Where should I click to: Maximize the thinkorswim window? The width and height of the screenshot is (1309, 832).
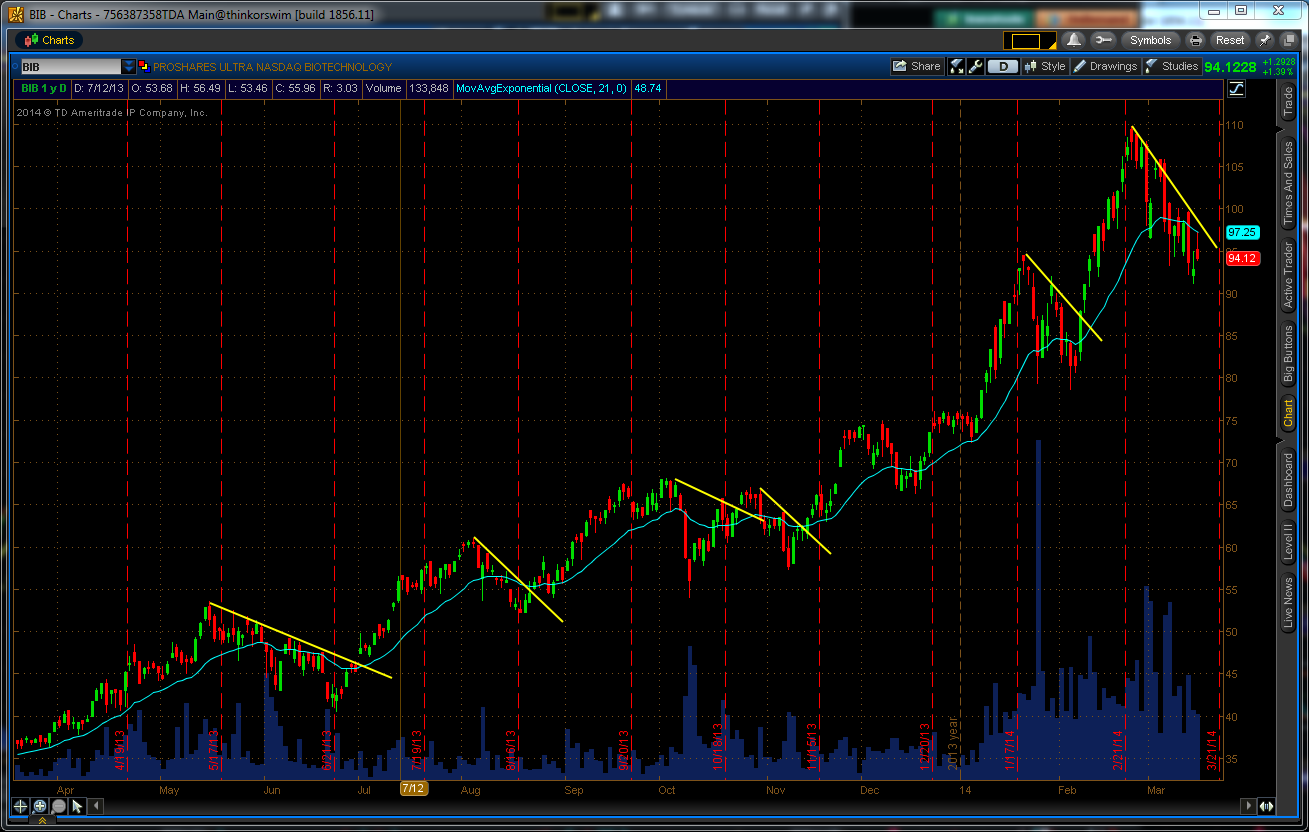[1240, 10]
